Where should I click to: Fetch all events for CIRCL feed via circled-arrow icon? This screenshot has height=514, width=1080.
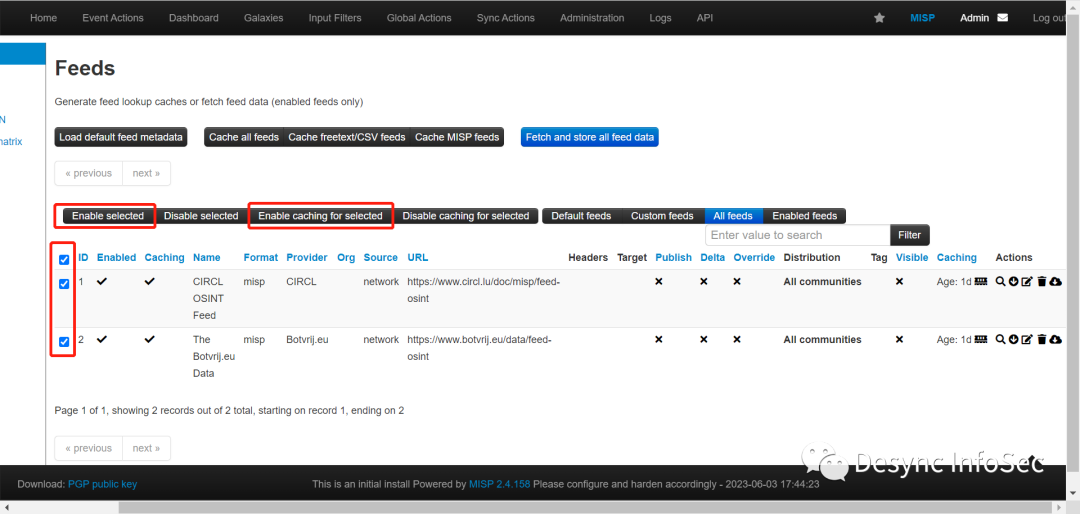coord(1013,281)
